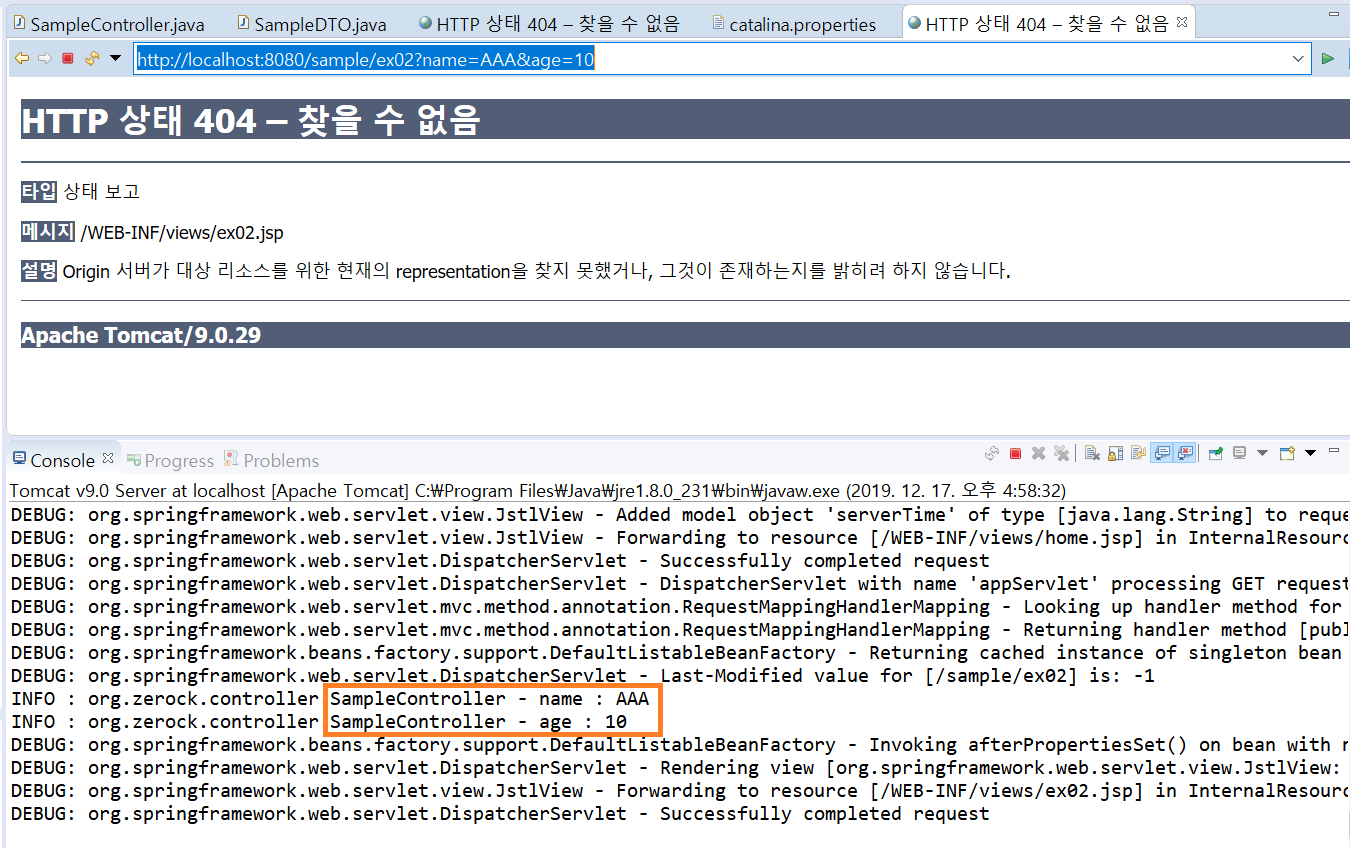Switch to the Problems view tab

click(x=271, y=460)
